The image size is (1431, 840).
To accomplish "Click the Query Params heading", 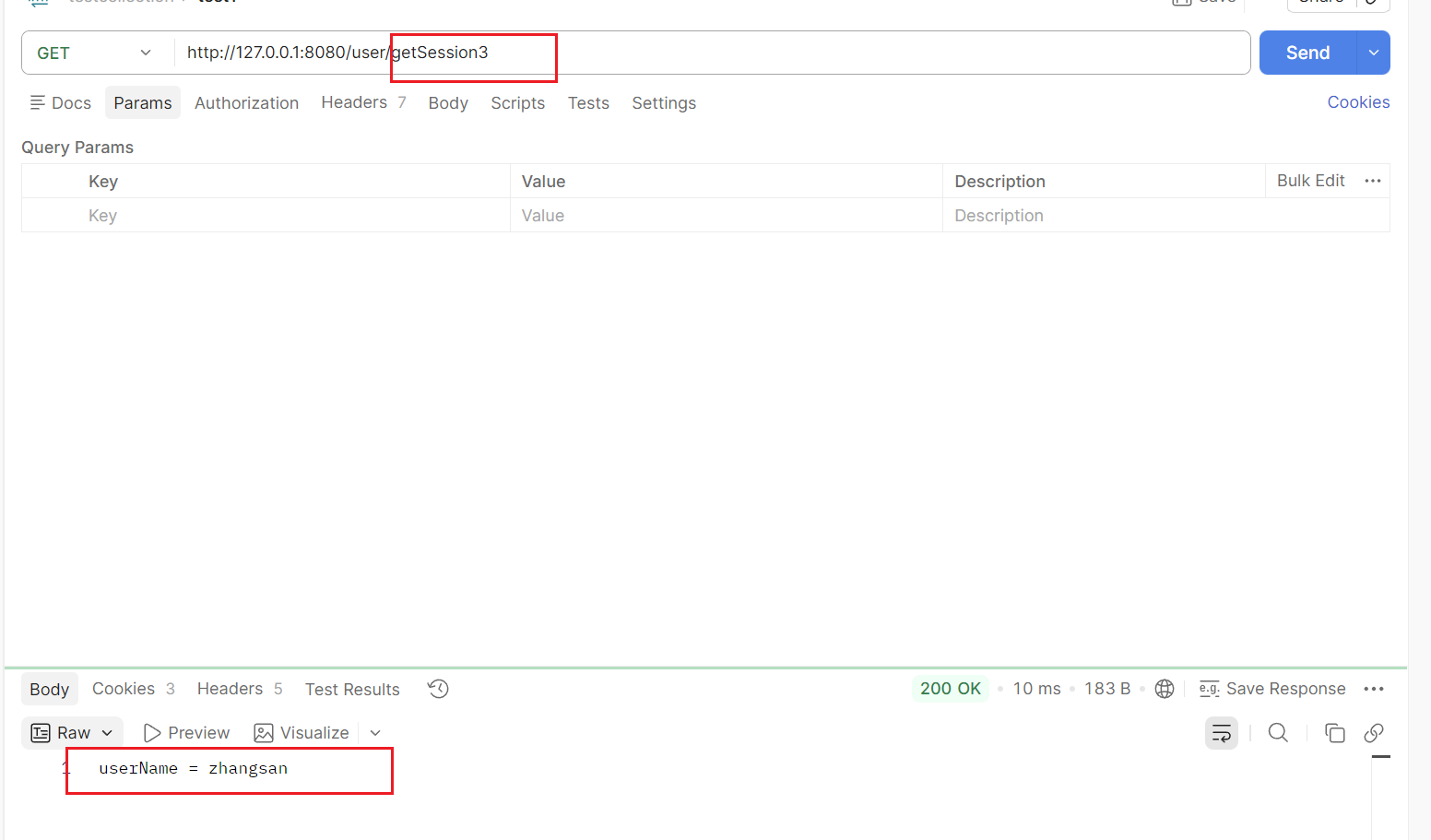I will (x=77, y=148).
